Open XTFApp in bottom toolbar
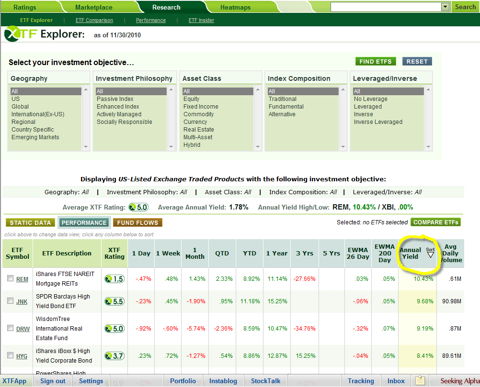 [x=14, y=381]
